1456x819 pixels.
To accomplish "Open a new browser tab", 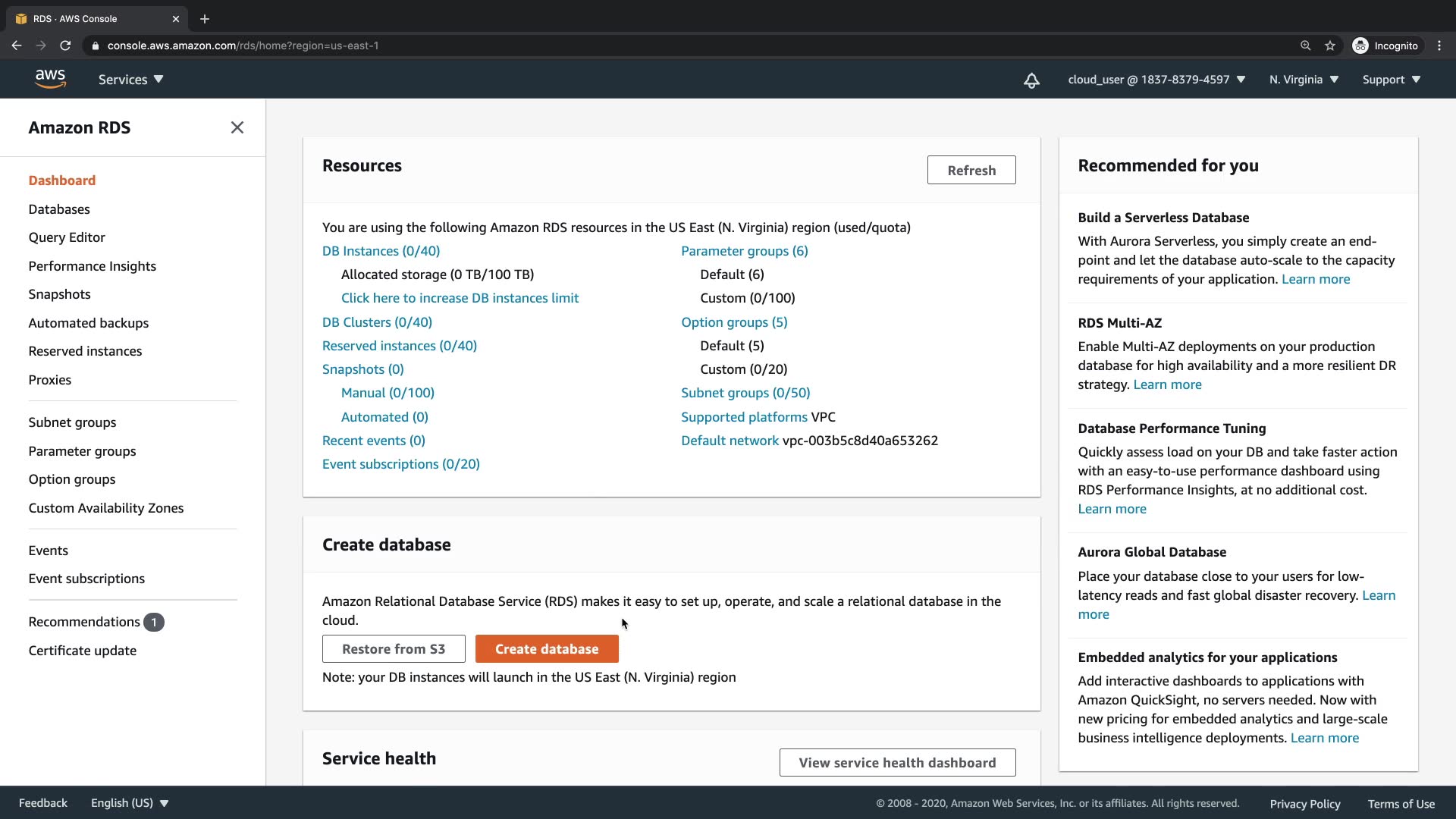I will 205,19.
